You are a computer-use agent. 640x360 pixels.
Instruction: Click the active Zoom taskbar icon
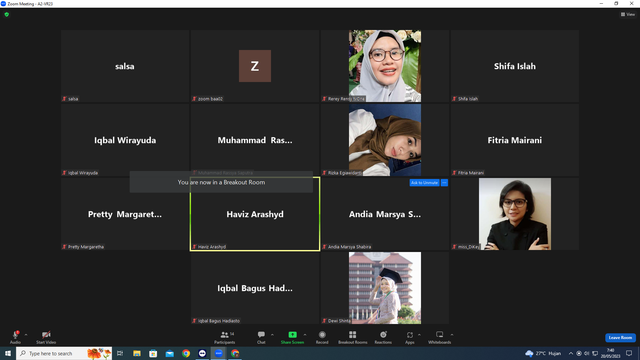point(219,353)
